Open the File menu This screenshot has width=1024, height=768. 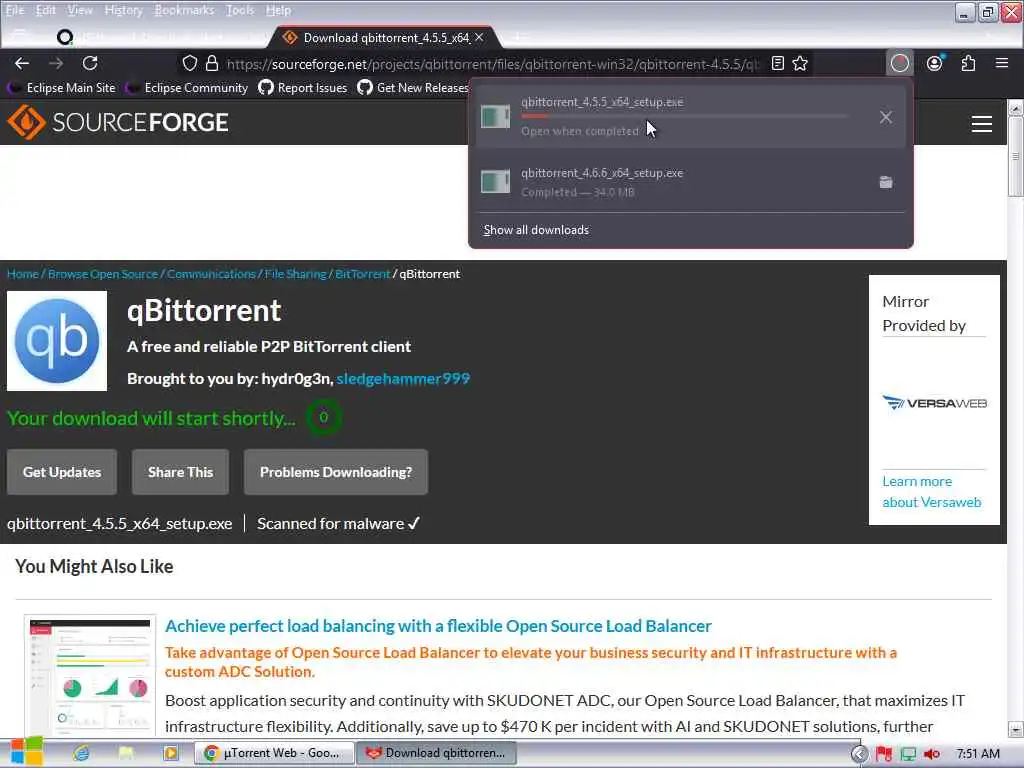(14, 10)
